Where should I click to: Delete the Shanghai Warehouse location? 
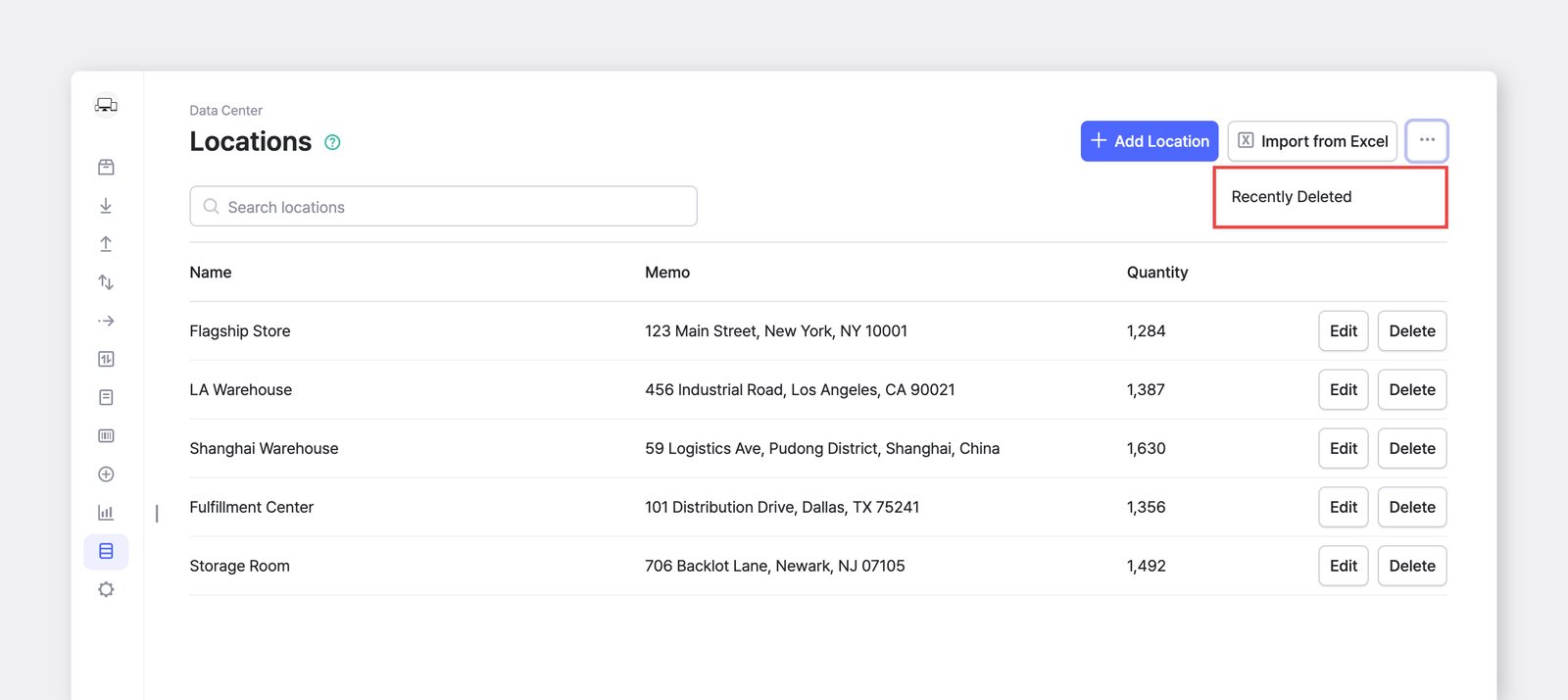(1412, 448)
